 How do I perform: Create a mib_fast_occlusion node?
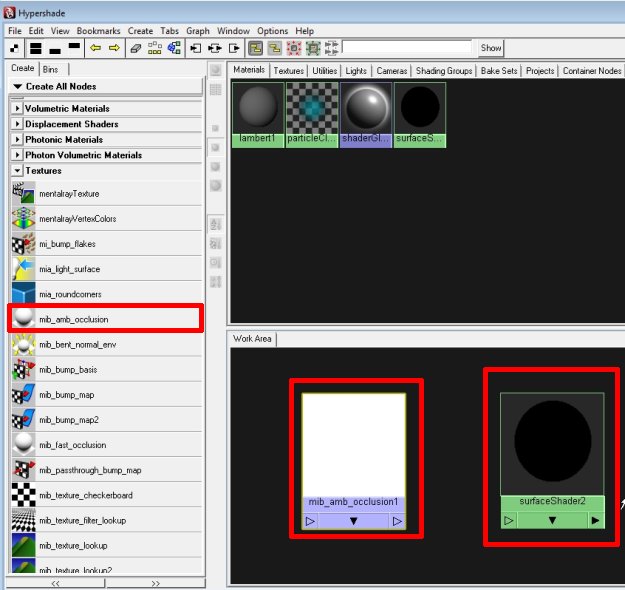(x=106, y=445)
